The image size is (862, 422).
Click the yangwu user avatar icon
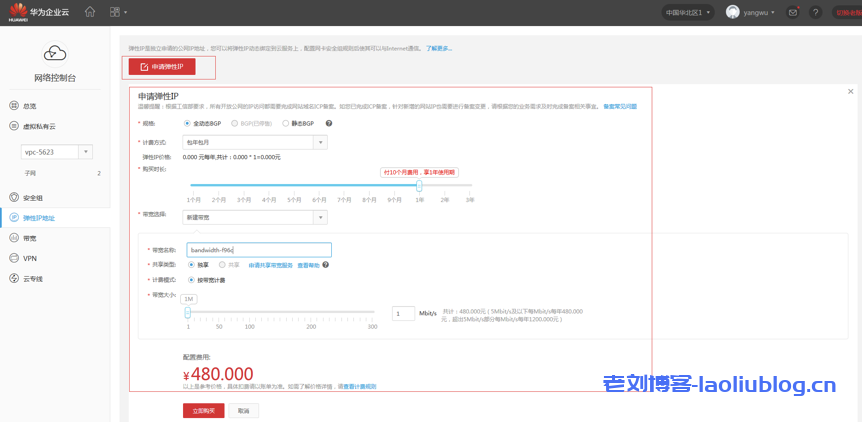[x=733, y=12]
